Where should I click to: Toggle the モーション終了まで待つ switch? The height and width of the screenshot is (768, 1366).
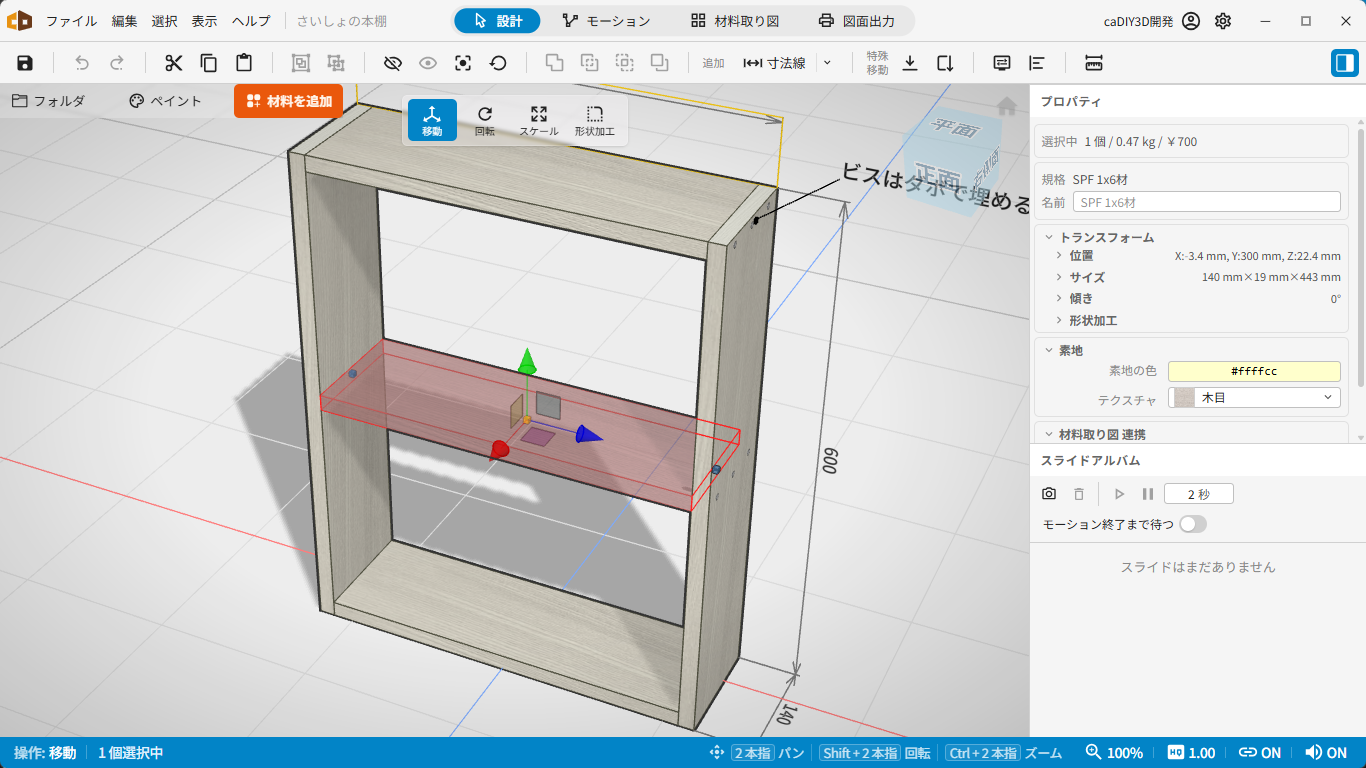coord(1193,524)
